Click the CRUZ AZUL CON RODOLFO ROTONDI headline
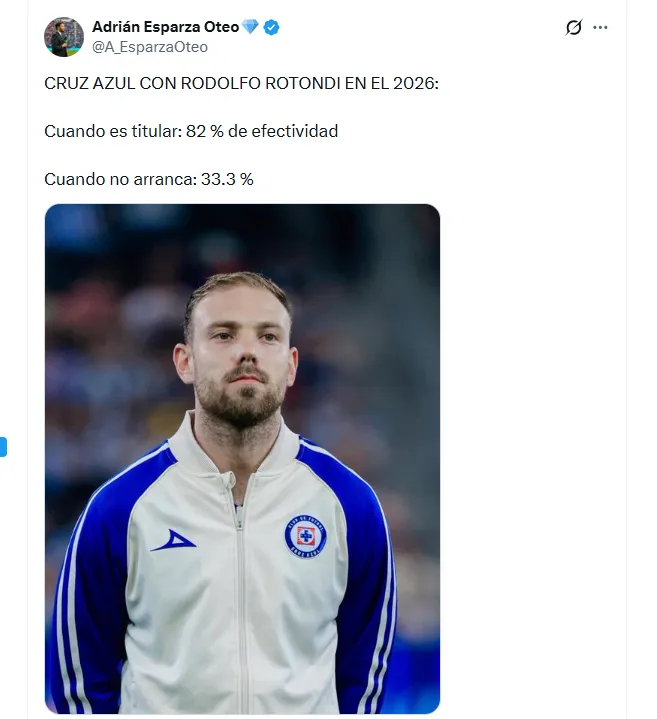Image resolution: width=657 pixels, height=719 pixels. (x=241, y=84)
